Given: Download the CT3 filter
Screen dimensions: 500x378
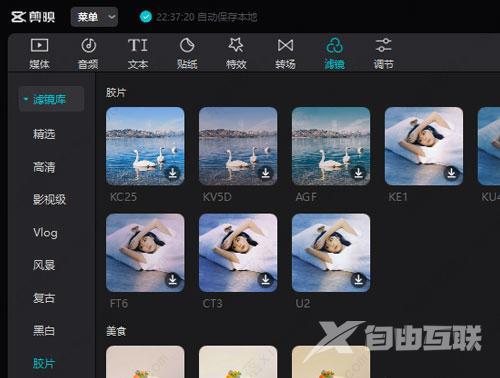Looking at the screenshot, I should point(265,280).
